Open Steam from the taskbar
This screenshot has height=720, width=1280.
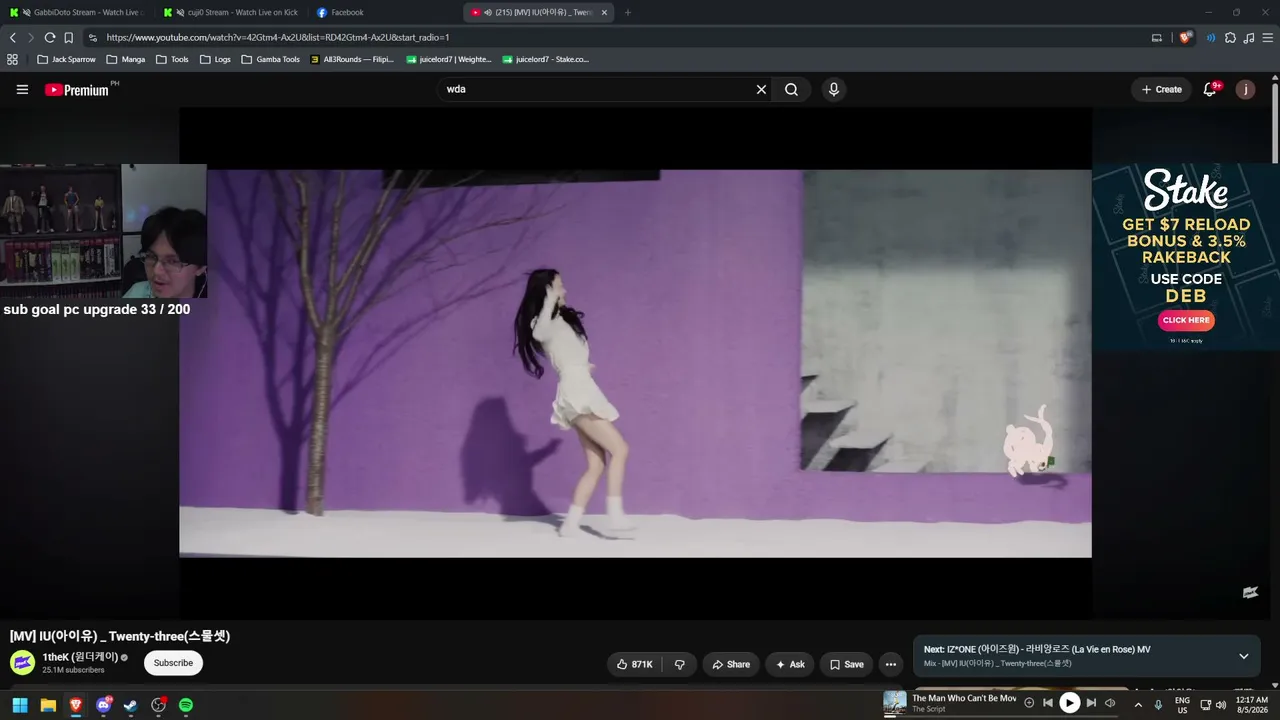click(130, 705)
